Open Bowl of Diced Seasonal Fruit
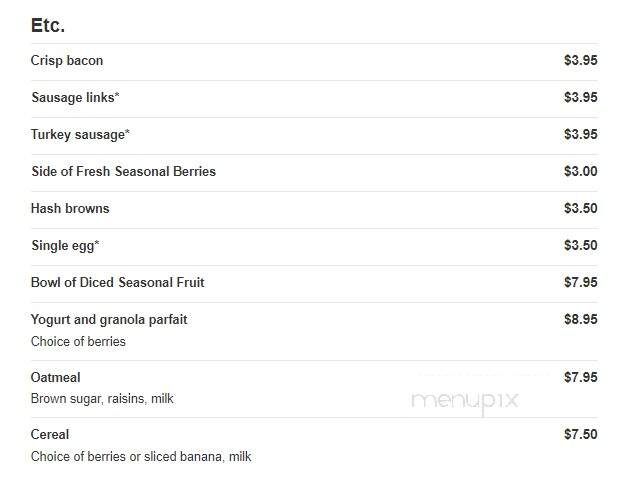Screen dimensions: 644x483 [x=117, y=282]
